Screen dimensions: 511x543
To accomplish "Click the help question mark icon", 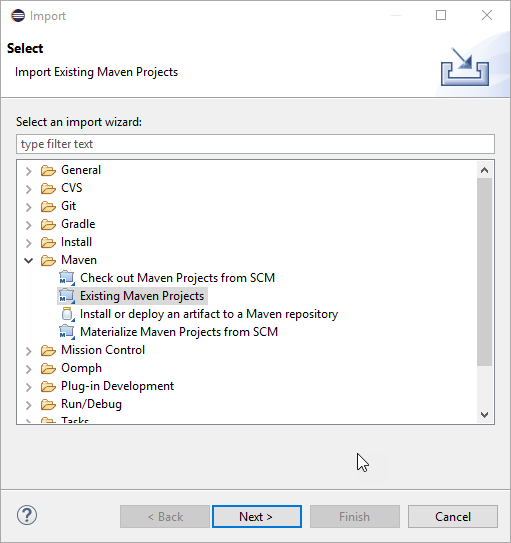I will pos(27,515).
